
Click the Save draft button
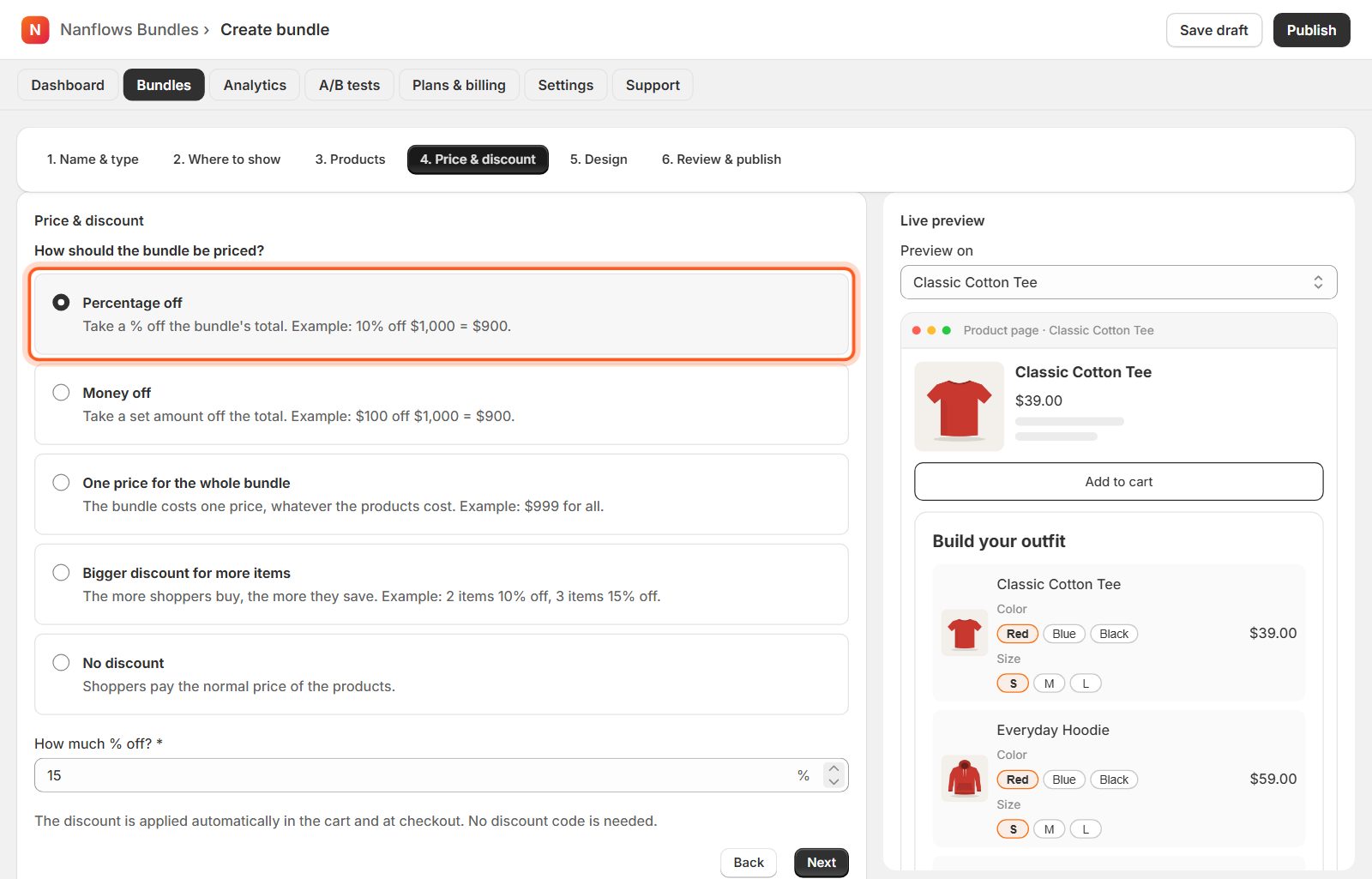1213,30
